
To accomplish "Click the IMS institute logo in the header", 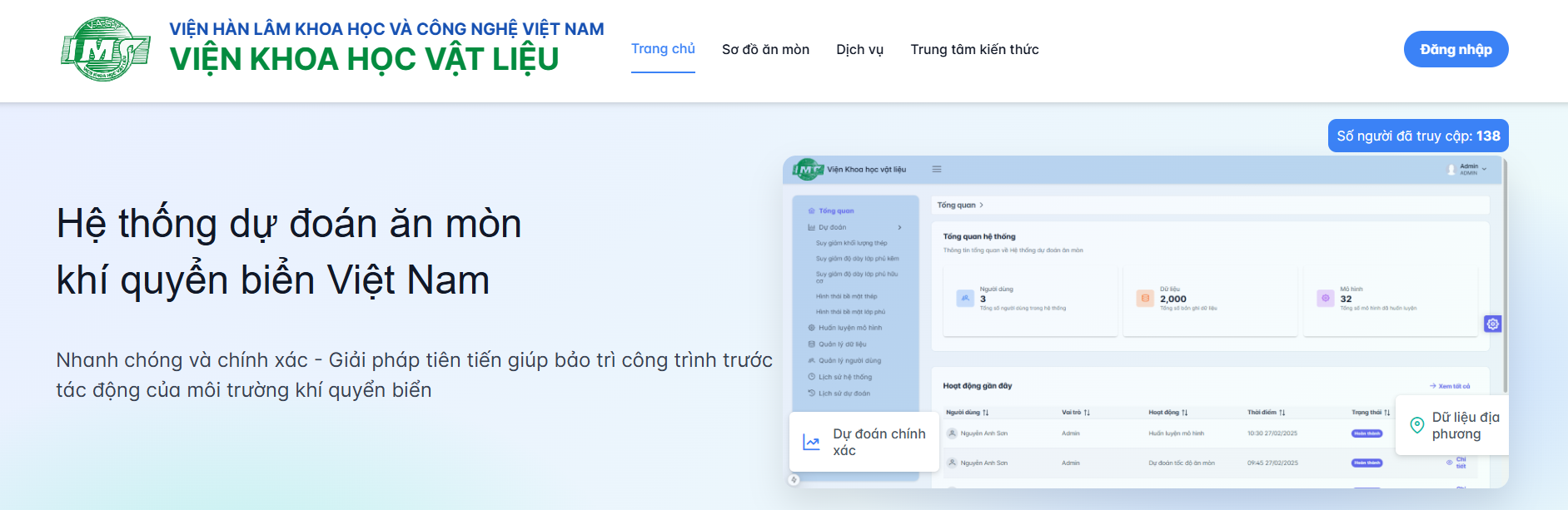I will pyautogui.click(x=105, y=49).
